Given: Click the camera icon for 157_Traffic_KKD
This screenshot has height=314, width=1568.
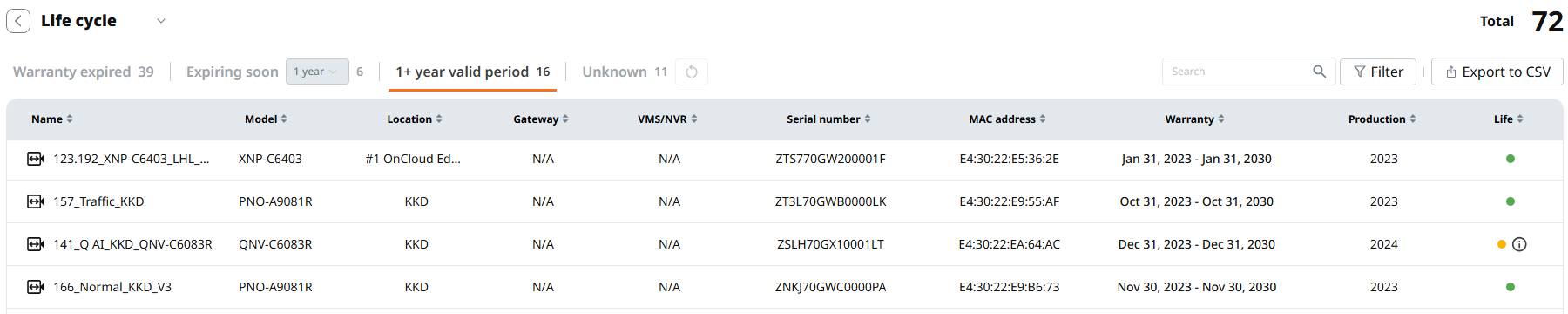Looking at the screenshot, I should pyautogui.click(x=36, y=201).
